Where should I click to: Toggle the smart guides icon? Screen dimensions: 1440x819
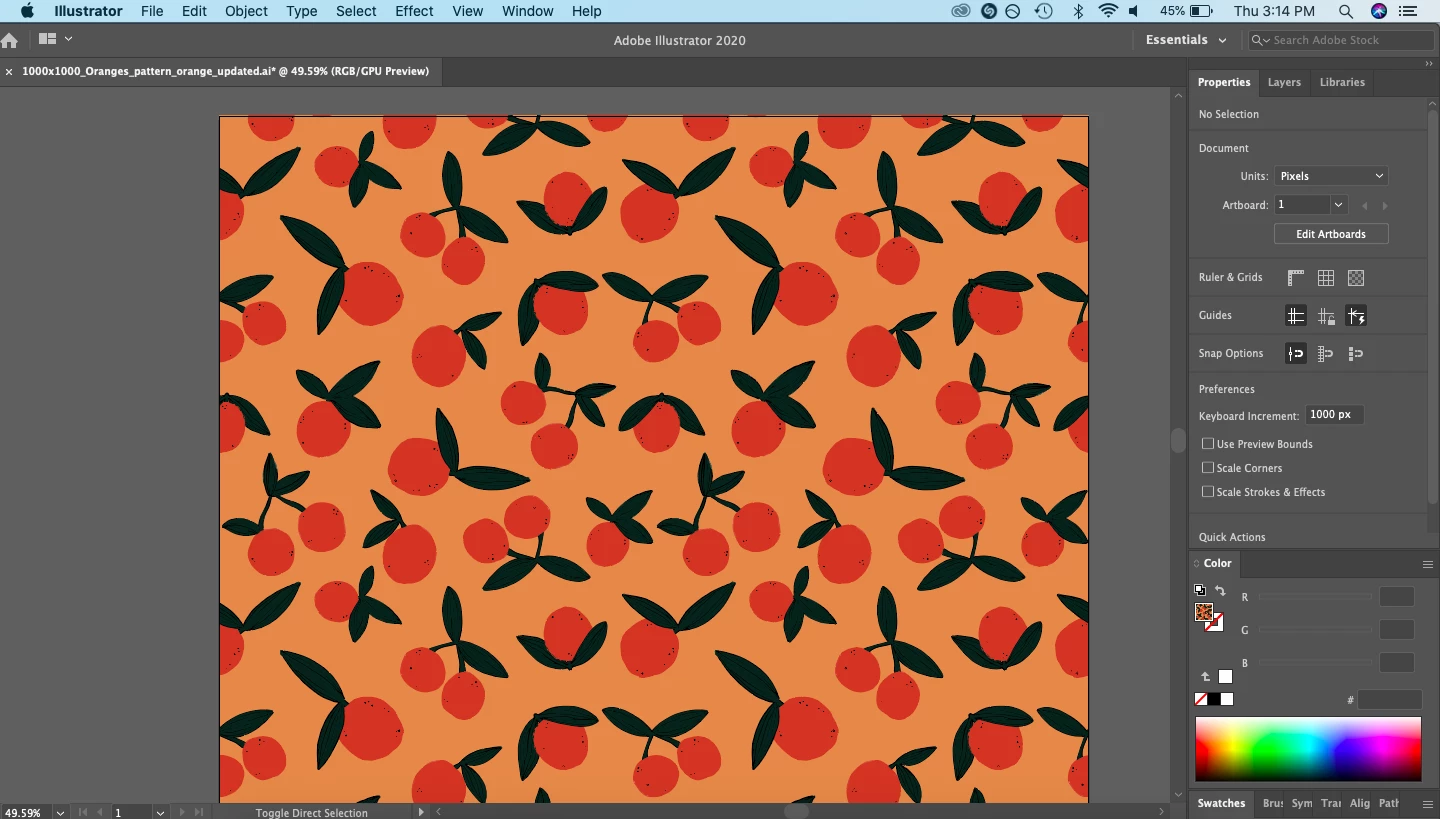click(1356, 316)
